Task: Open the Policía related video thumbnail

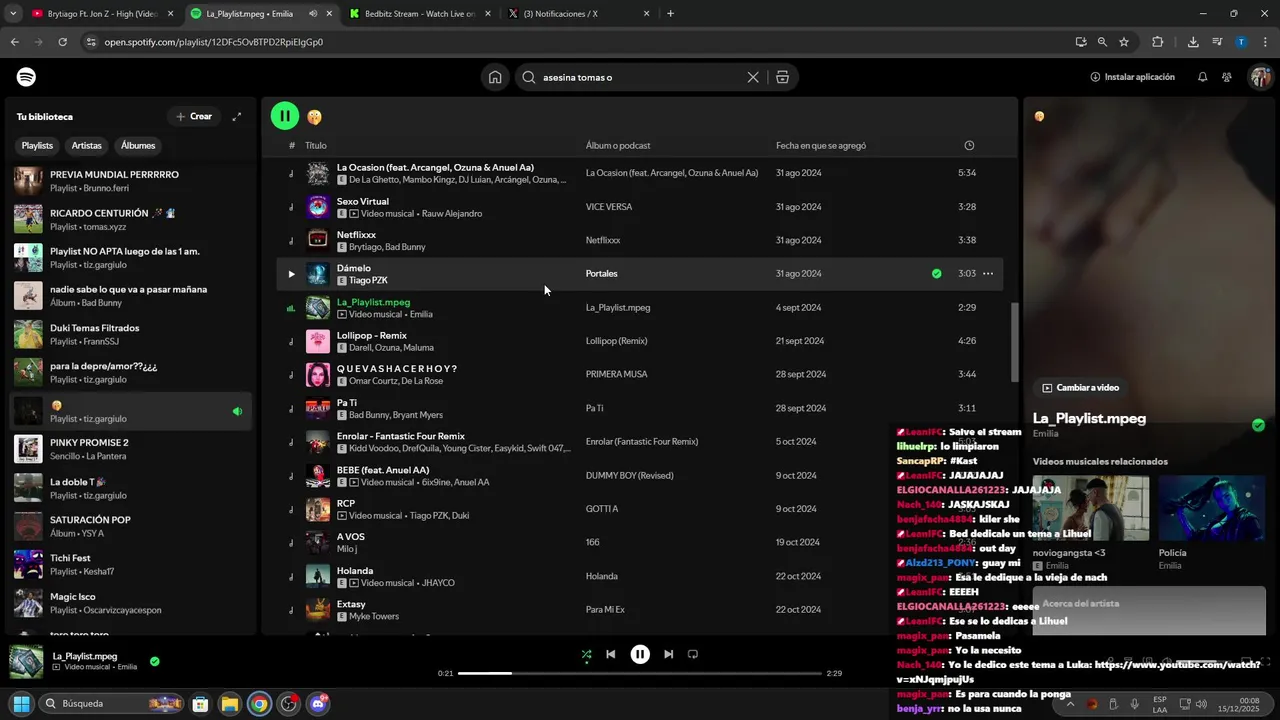Action: pyautogui.click(x=1212, y=508)
